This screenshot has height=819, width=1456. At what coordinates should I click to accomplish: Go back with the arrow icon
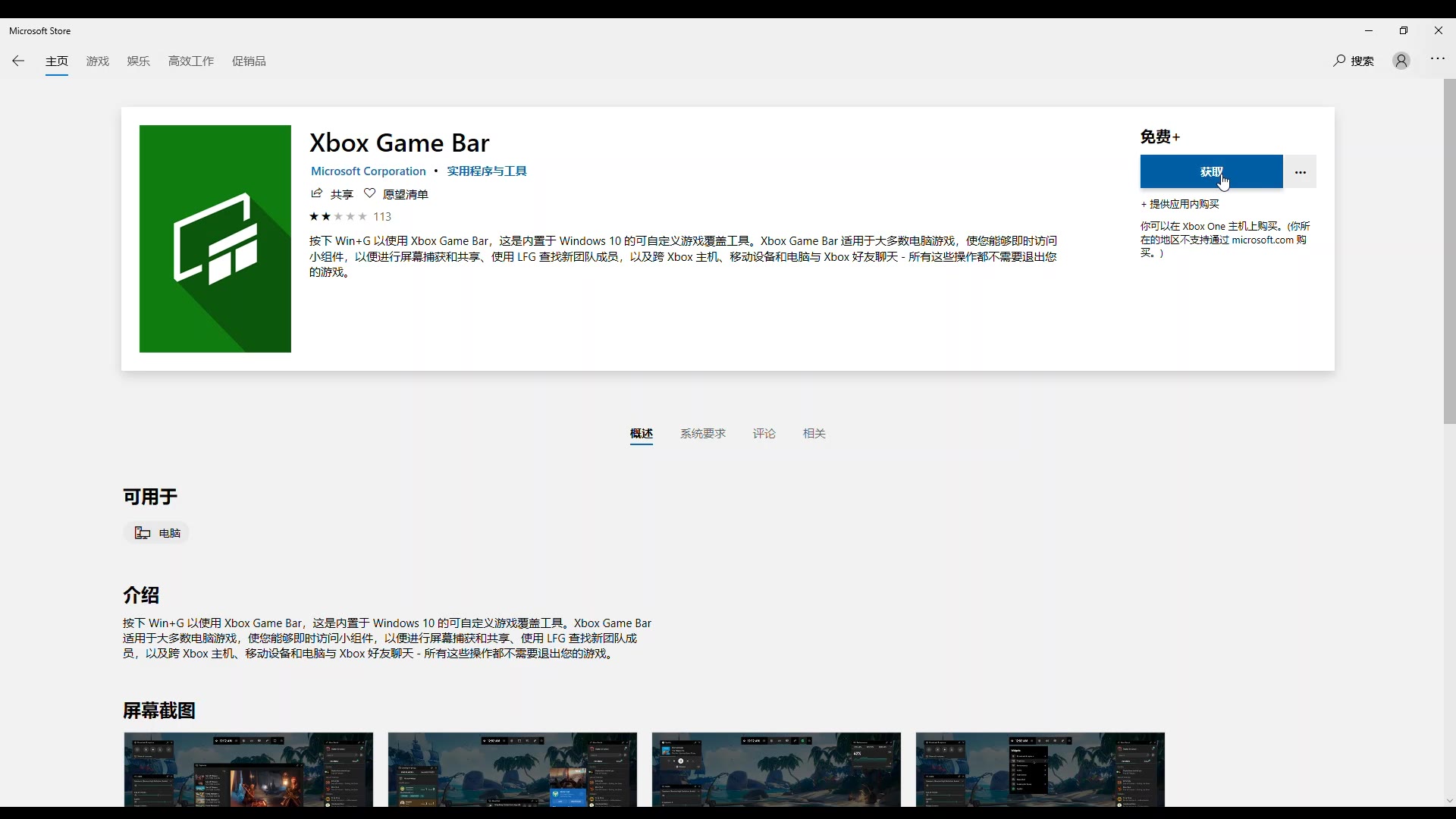click(x=18, y=61)
